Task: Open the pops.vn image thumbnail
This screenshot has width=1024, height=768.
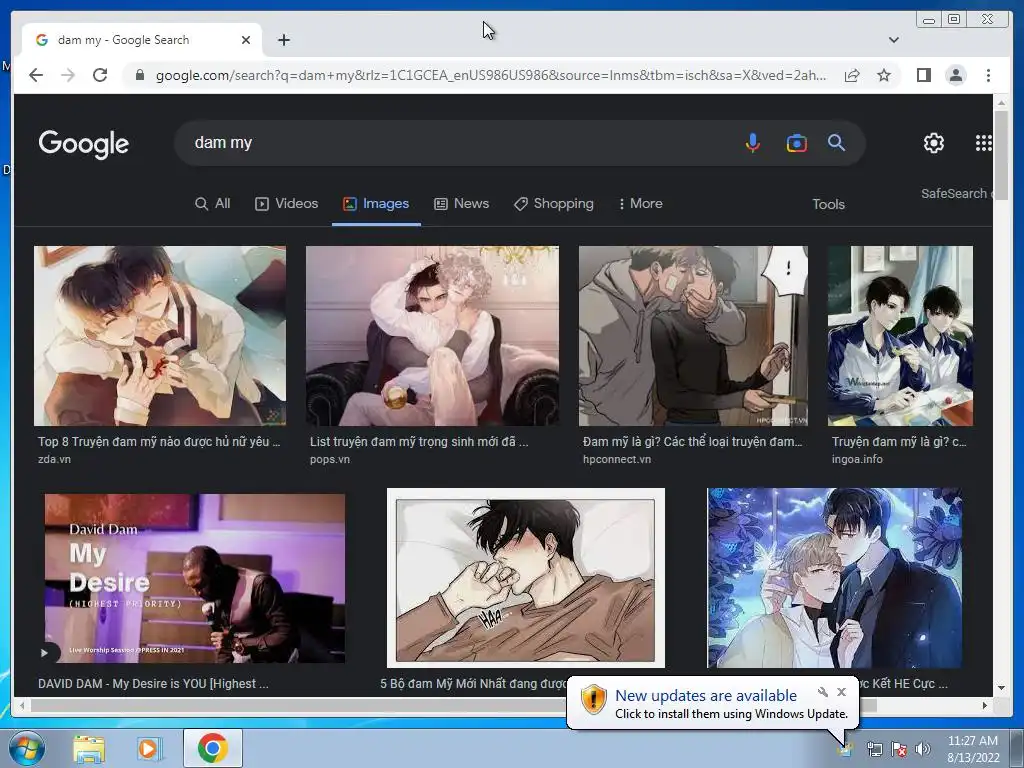Action: [x=432, y=336]
